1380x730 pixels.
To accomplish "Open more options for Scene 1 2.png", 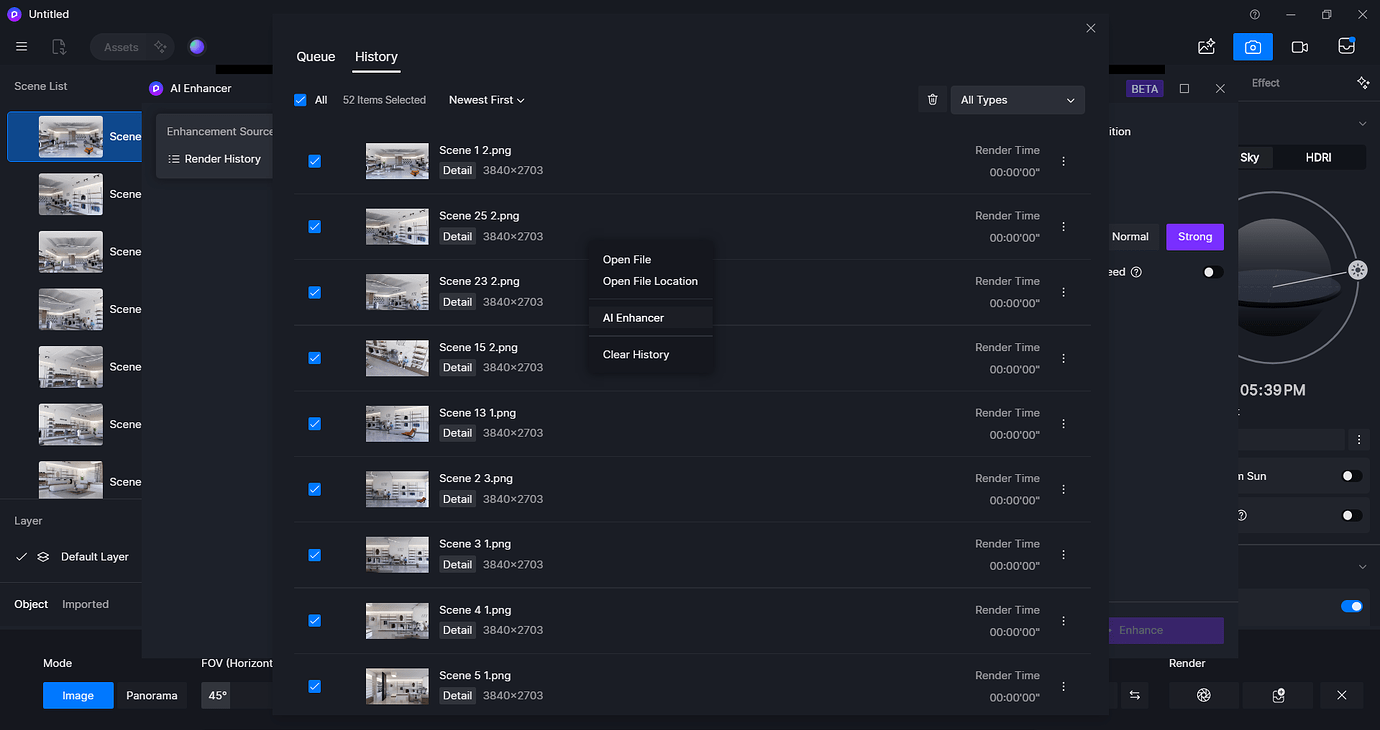I will tap(1063, 161).
